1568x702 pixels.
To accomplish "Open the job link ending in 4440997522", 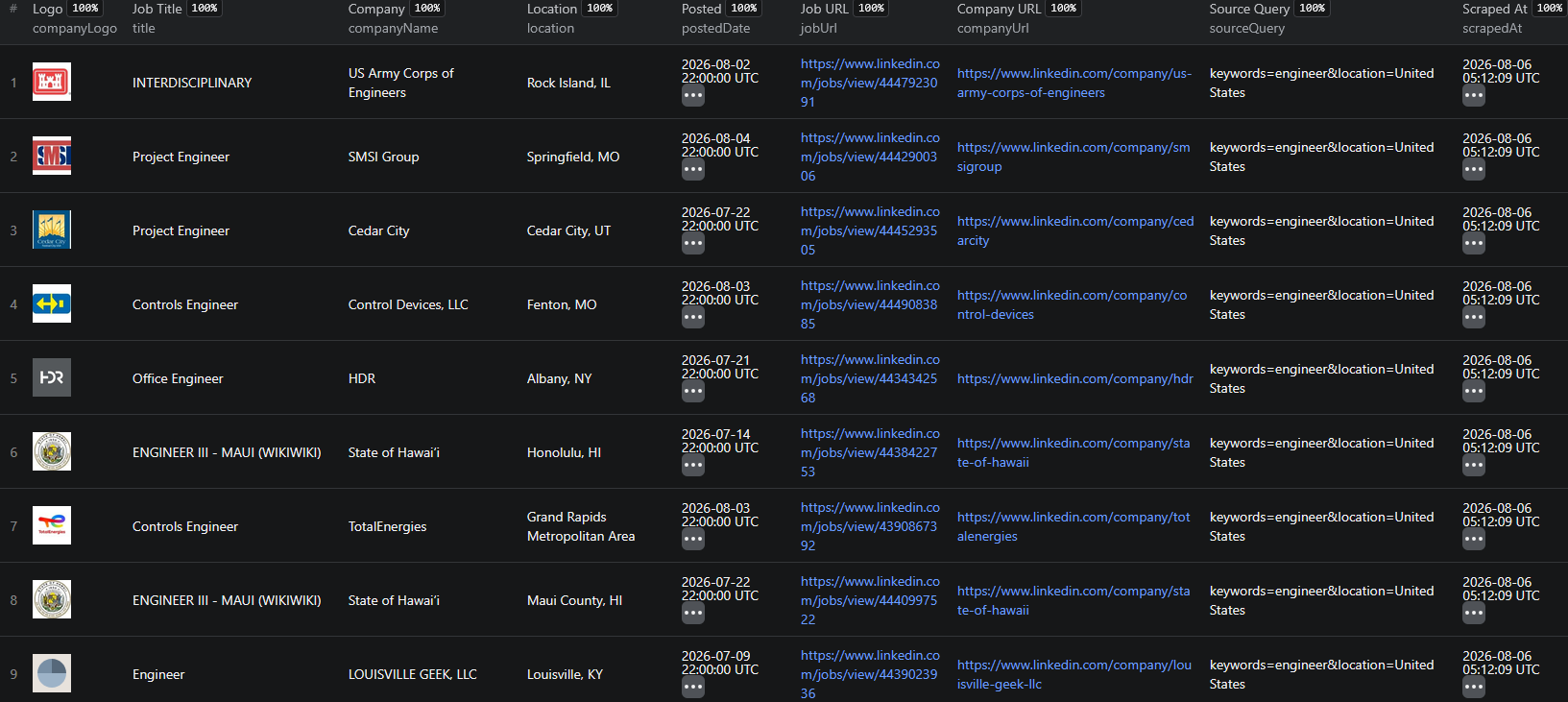I will coord(870,600).
